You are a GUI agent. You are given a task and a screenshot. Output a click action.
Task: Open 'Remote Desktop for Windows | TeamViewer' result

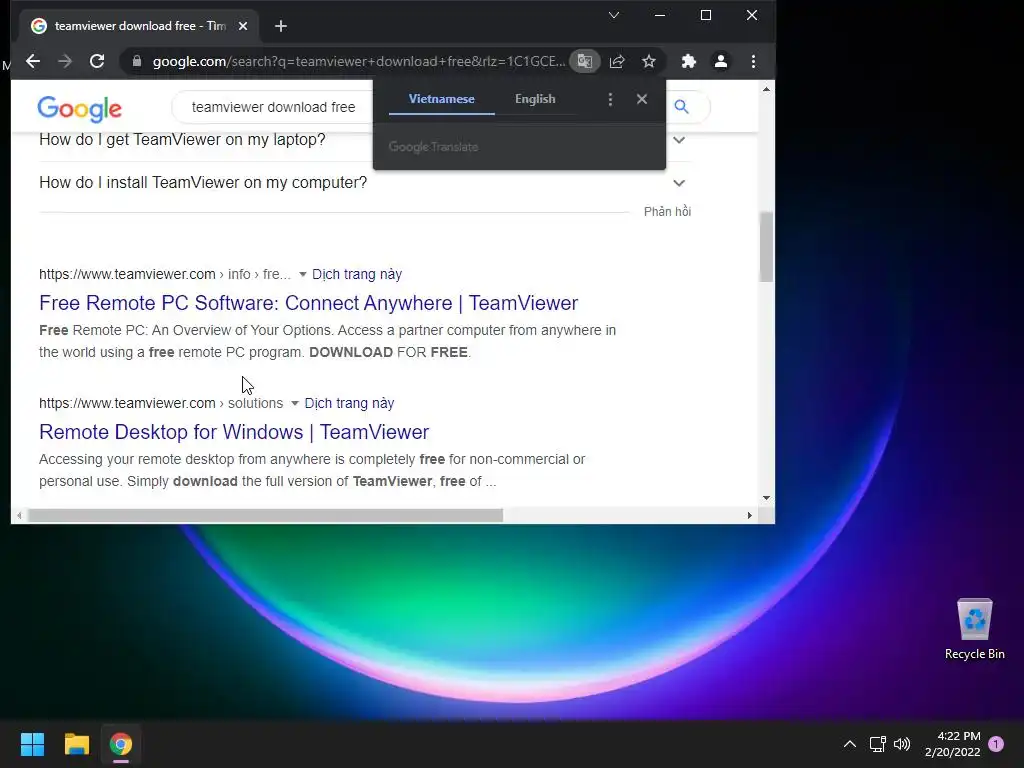pos(234,432)
